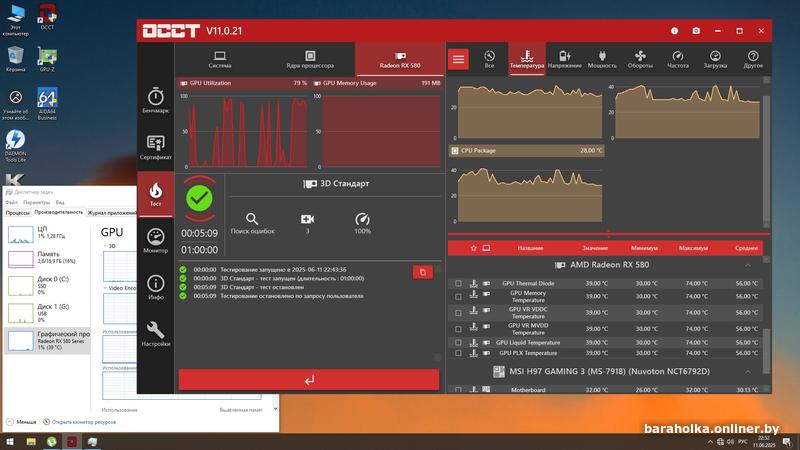Filter sensors by Other (Другое)
800x450 pixels.
click(x=753, y=59)
